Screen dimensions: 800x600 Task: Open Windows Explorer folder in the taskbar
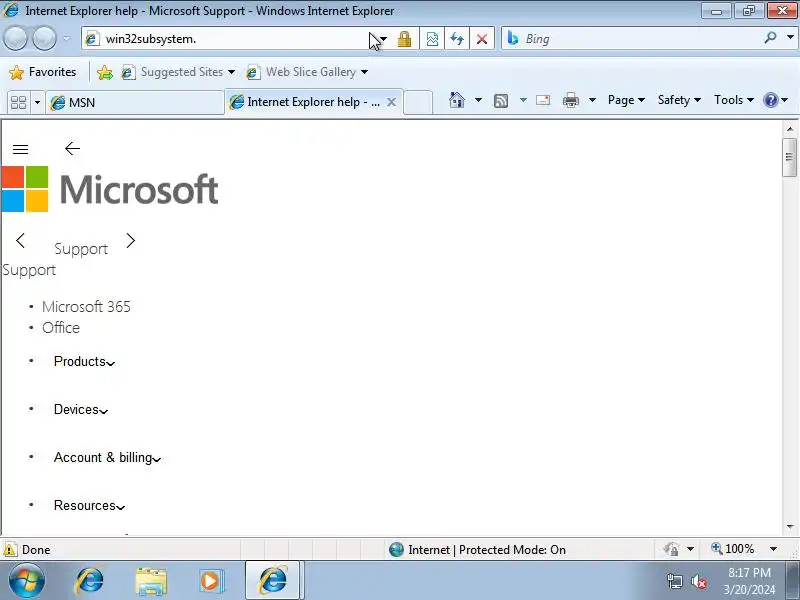pos(151,581)
